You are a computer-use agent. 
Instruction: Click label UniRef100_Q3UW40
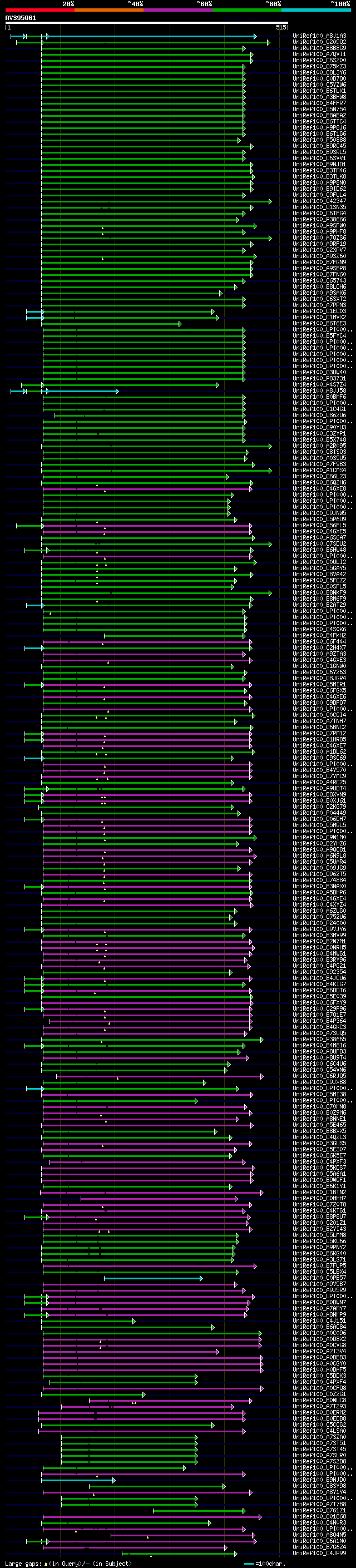319,373
